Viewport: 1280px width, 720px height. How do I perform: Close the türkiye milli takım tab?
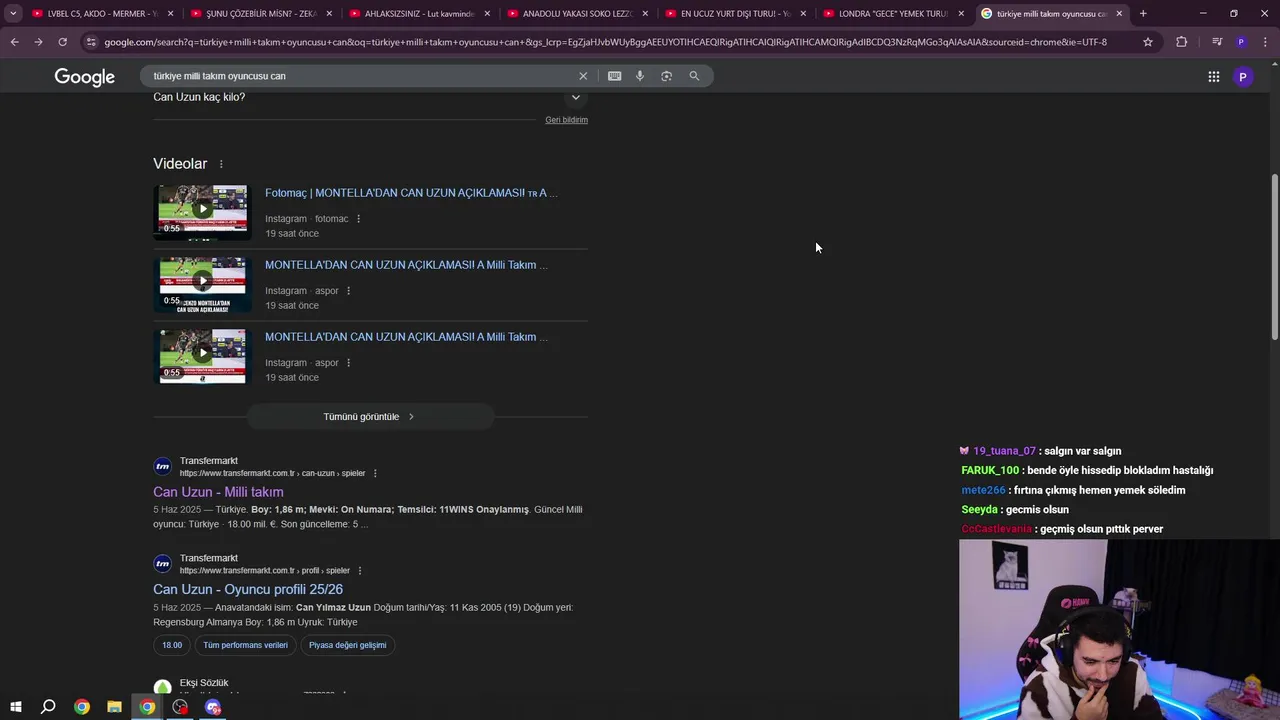click(x=1119, y=14)
